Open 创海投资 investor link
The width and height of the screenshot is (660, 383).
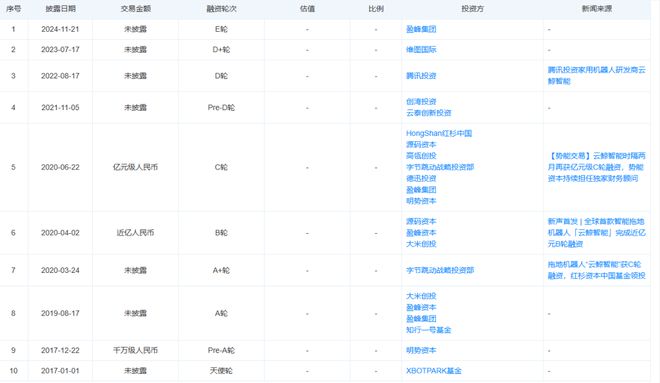[421, 101]
